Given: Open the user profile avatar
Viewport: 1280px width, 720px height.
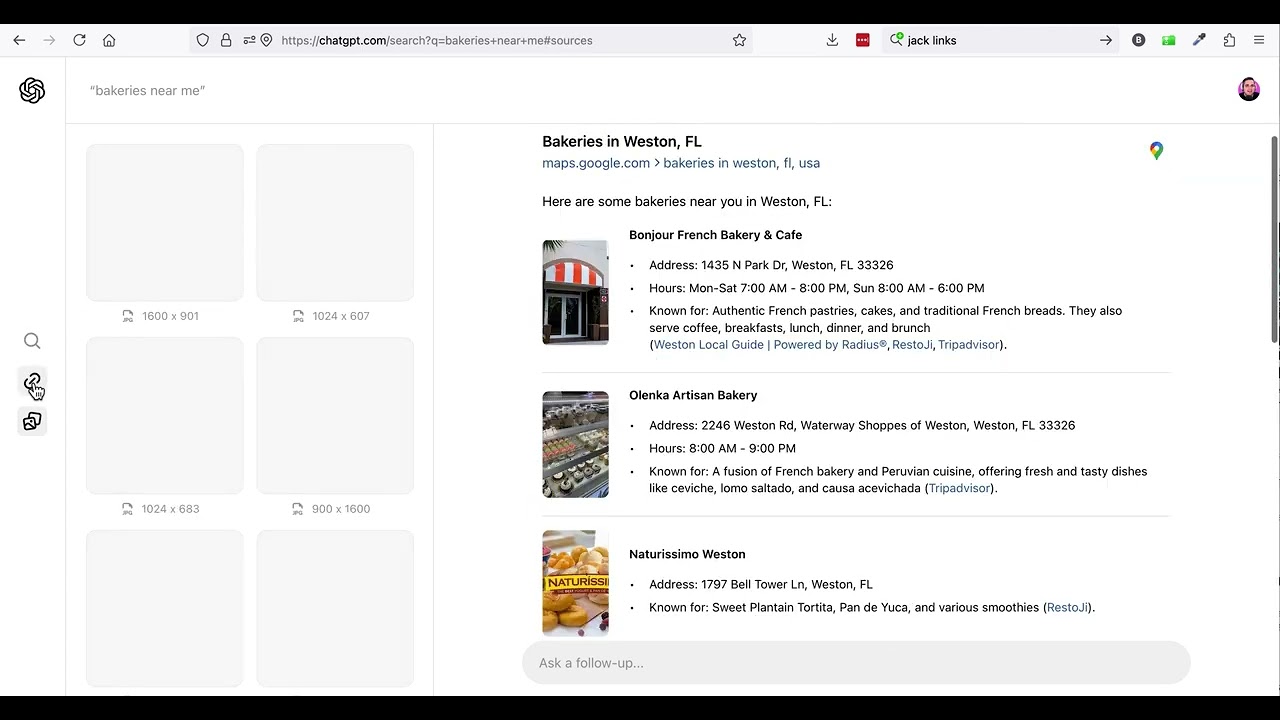Looking at the screenshot, I should coord(1249,90).
